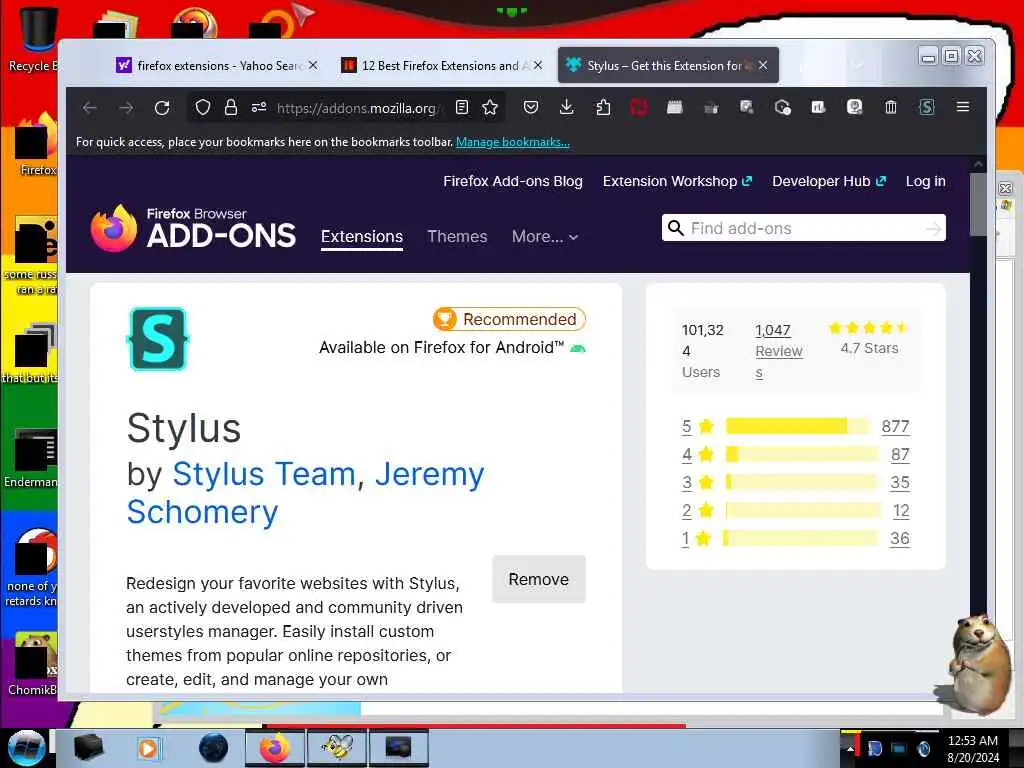
Task: Click the red extension icon in toolbar
Action: click(x=638, y=107)
